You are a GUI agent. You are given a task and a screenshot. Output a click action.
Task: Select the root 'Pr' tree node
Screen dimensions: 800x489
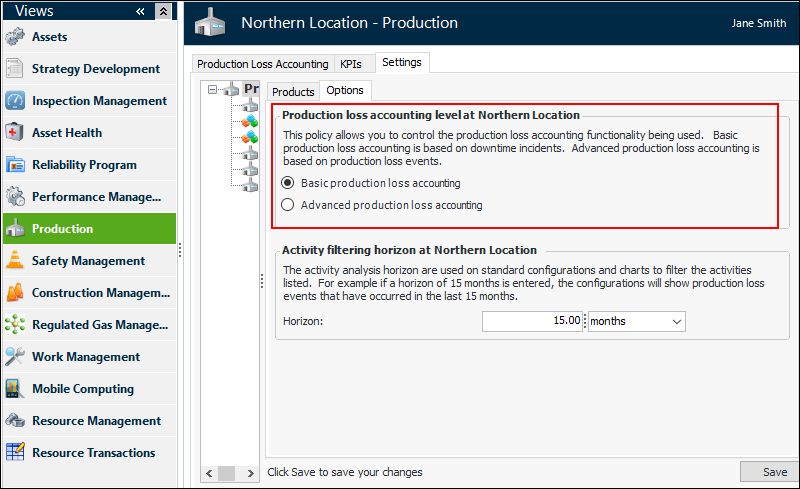click(251, 89)
